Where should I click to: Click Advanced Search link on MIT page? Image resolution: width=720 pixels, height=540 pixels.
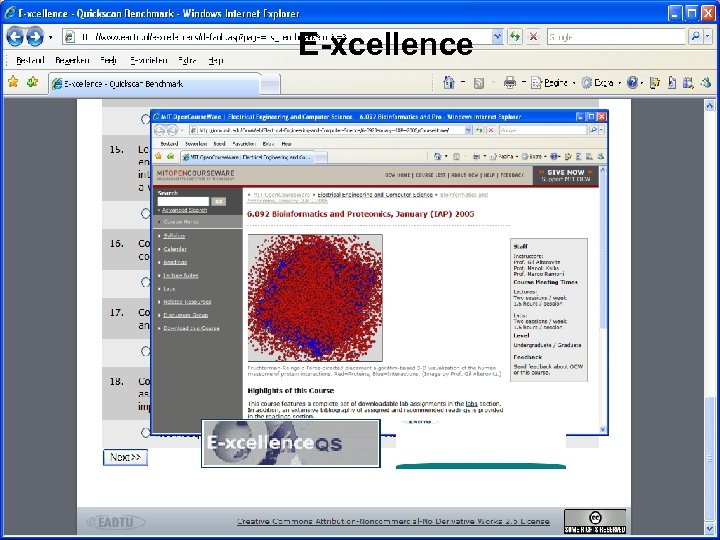tap(185, 210)
